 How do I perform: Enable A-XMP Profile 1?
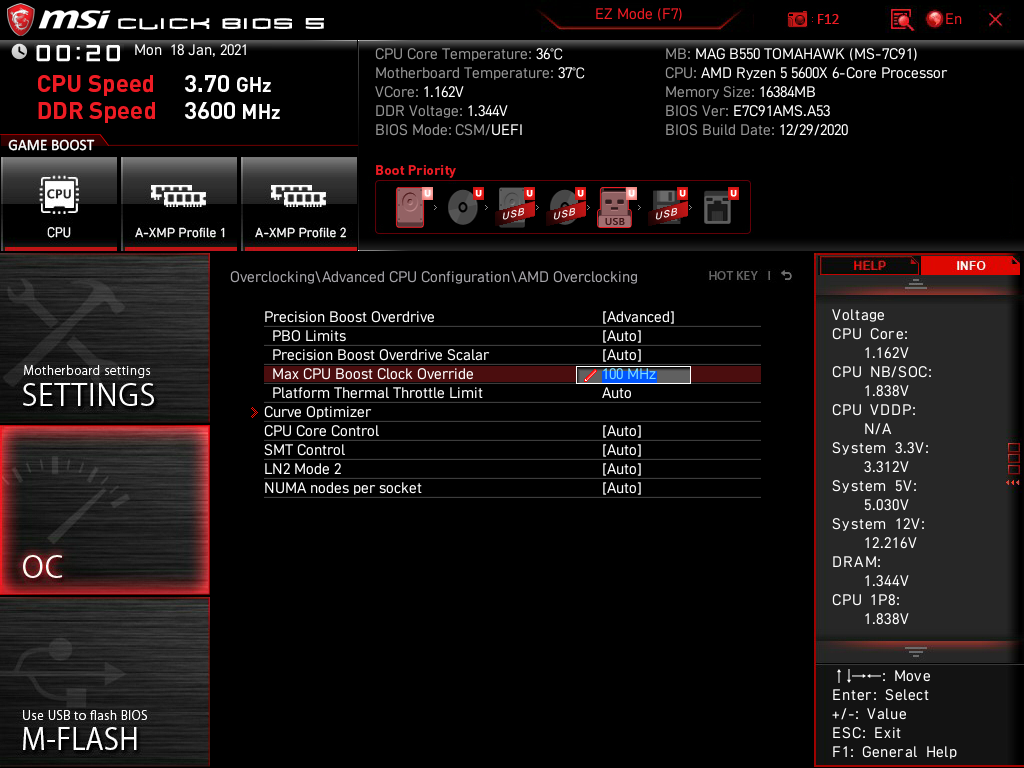point(180,203)
